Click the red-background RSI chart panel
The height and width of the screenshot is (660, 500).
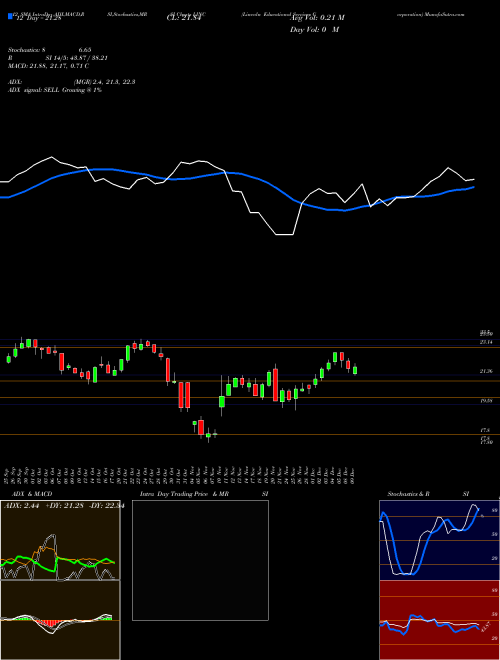point(439,620)
